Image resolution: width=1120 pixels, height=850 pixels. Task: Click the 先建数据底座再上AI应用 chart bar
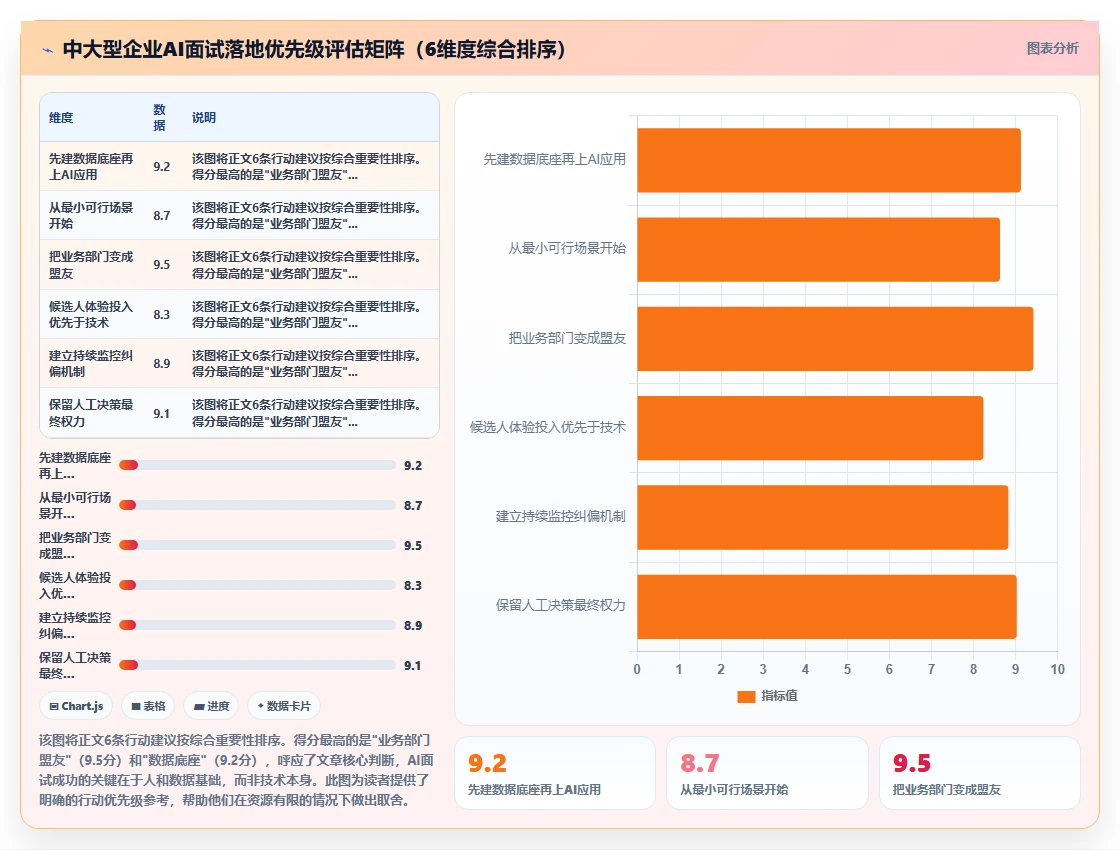coord(829,160)
